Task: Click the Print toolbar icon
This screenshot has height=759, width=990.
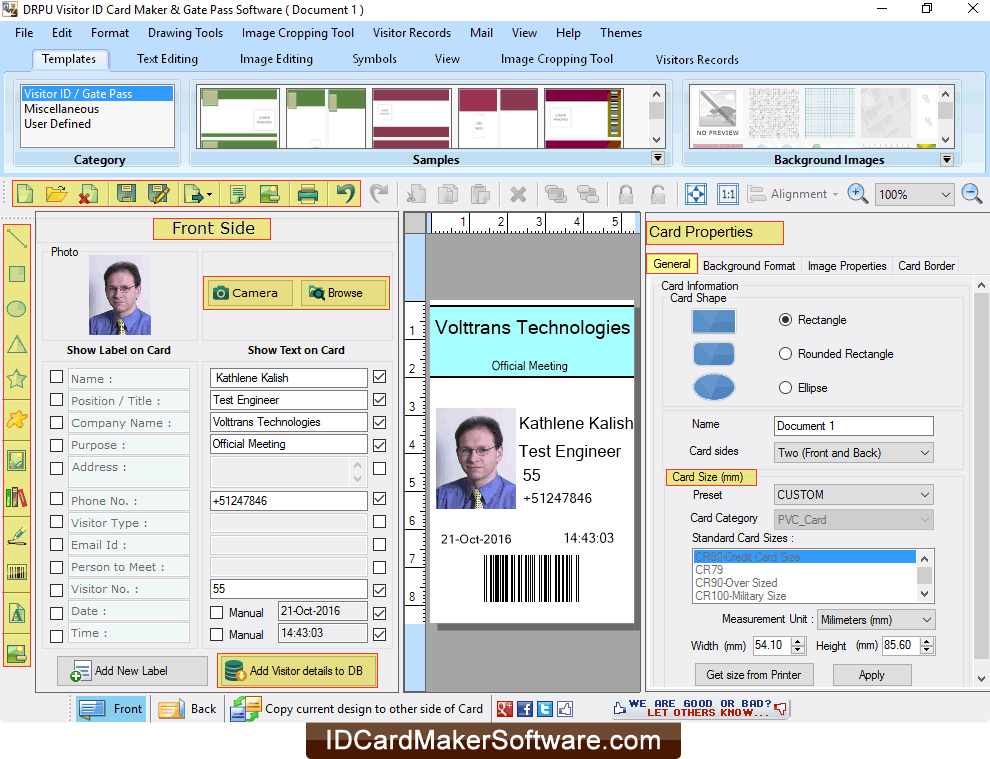Action: (x=307, y=194)
